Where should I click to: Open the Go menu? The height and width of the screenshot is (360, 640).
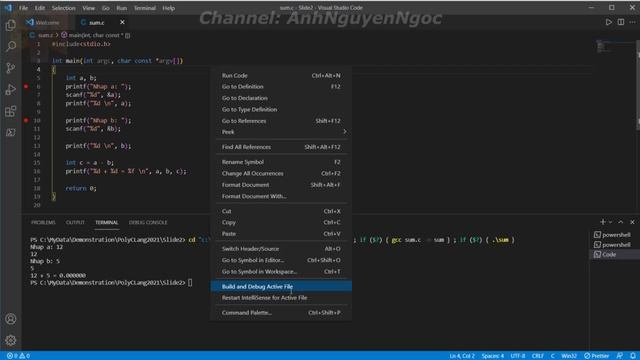tap(106, 8)
